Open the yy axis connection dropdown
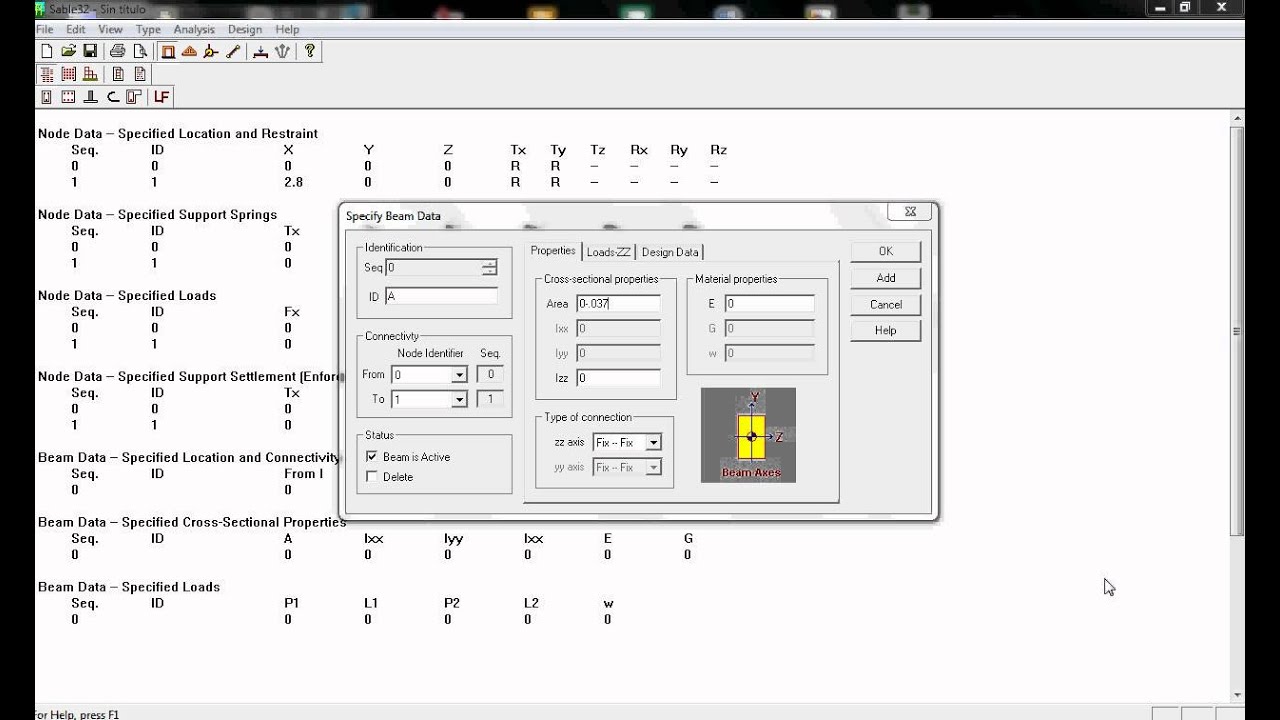The width and height of the screenshot is (1280, 720). tap(653, 467)
